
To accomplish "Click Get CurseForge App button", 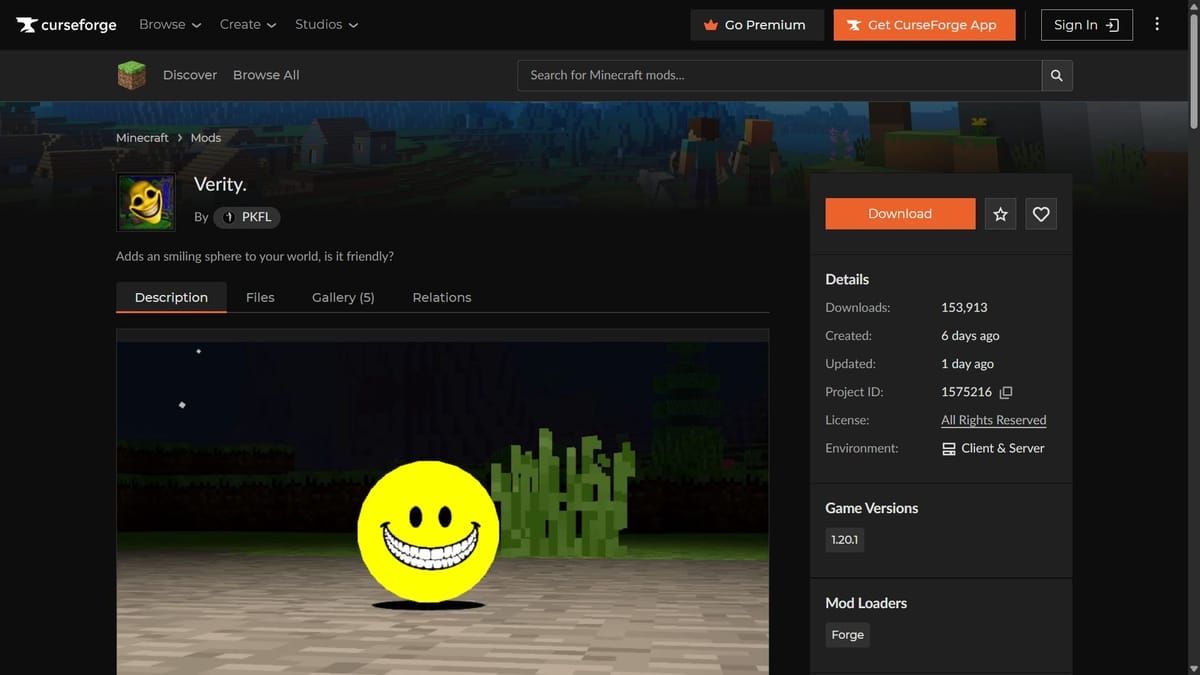I will [924, 25].
